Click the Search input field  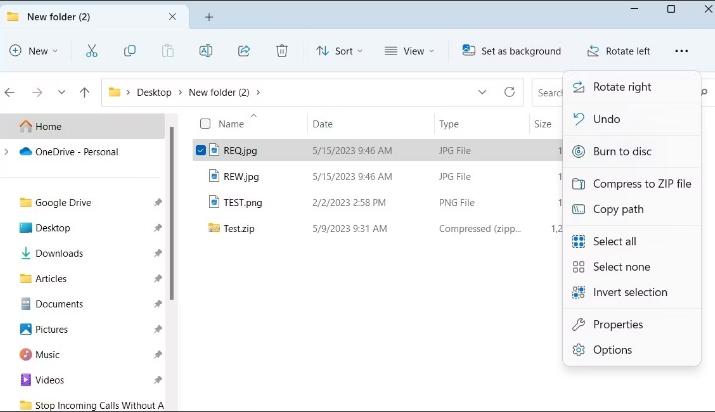[549, 93]
